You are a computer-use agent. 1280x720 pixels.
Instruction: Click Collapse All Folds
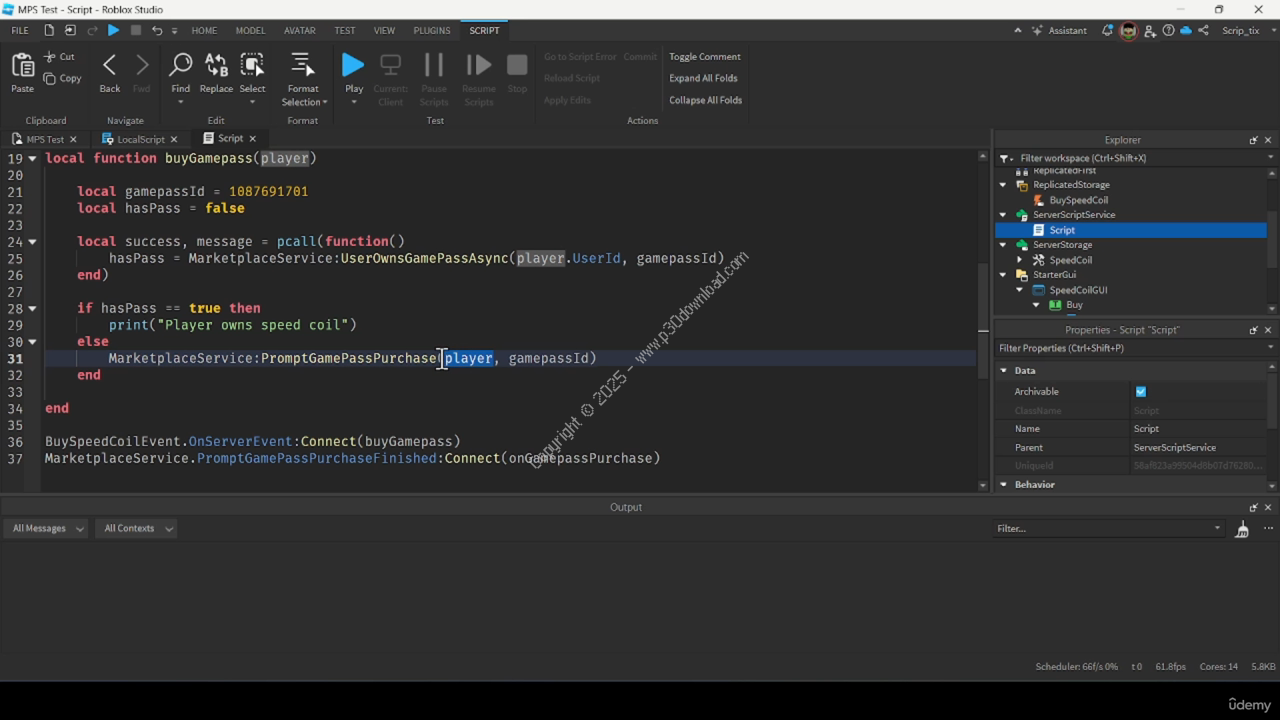705,100
